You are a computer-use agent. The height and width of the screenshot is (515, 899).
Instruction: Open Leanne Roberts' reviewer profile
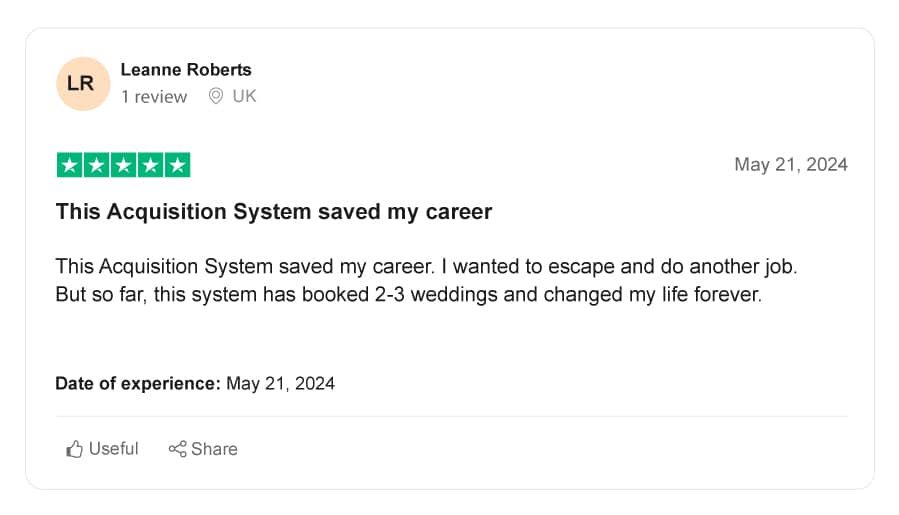[x=186, y=69]
